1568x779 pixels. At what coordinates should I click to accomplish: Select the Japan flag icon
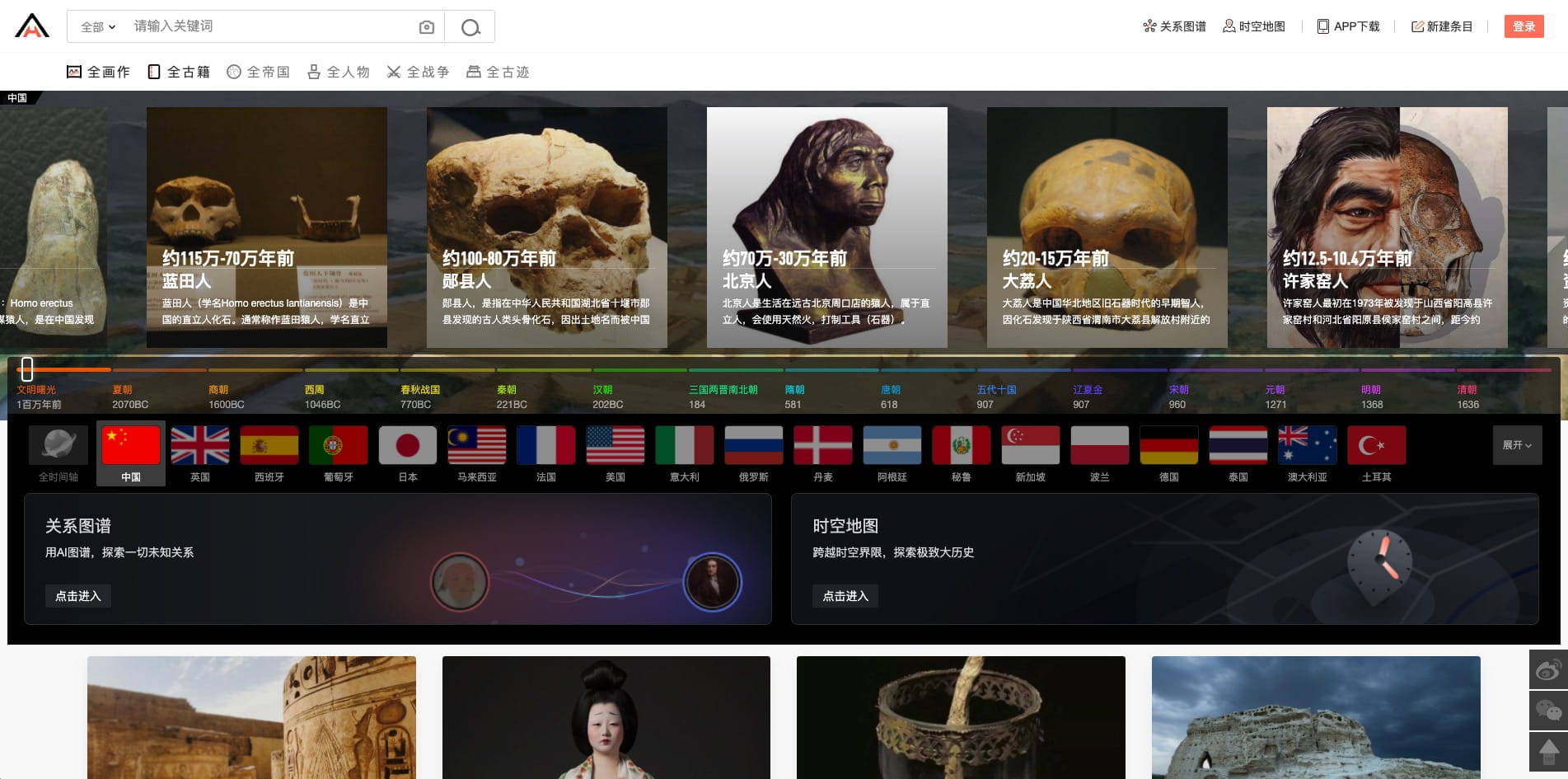point(408,446)
